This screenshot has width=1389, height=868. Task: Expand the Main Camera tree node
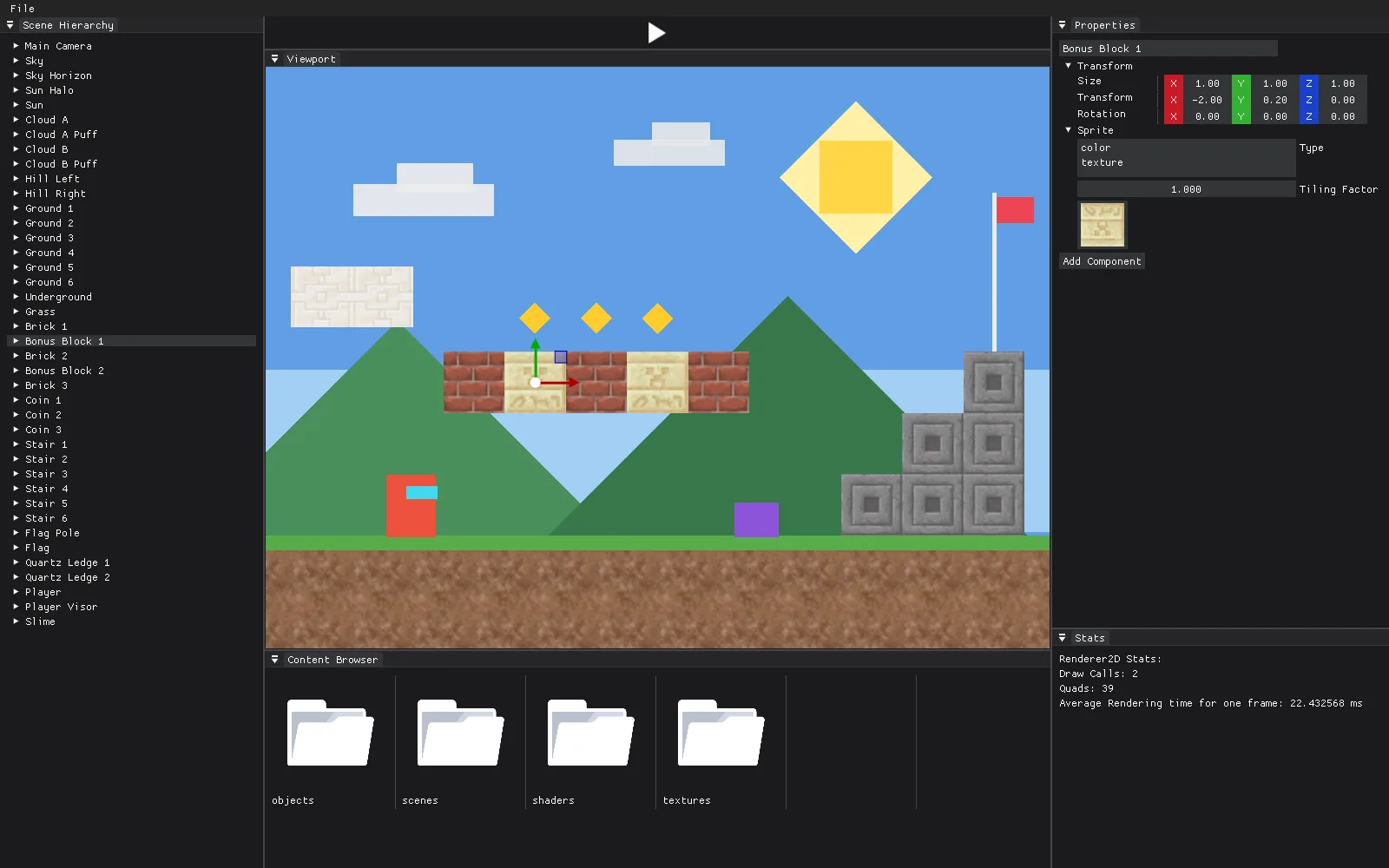[x=16, y=46]
